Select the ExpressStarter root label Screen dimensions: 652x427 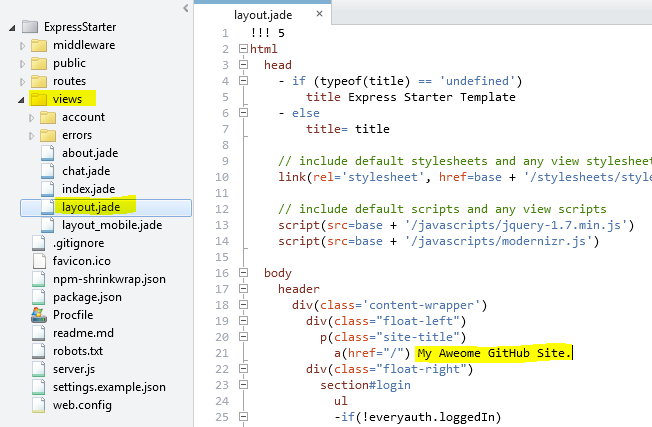pos(80,27)
